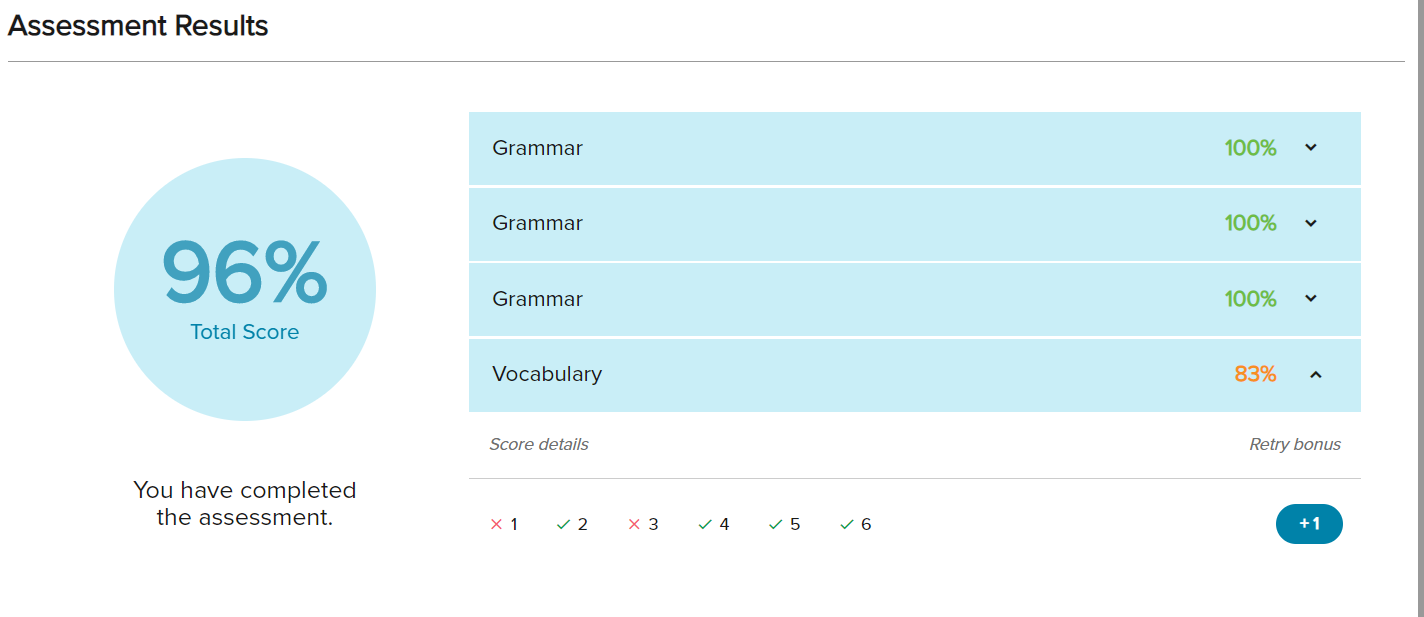Click the 83% Vocabulary score
This screenshot has height=617, width=1424.
coord(1255,374)
